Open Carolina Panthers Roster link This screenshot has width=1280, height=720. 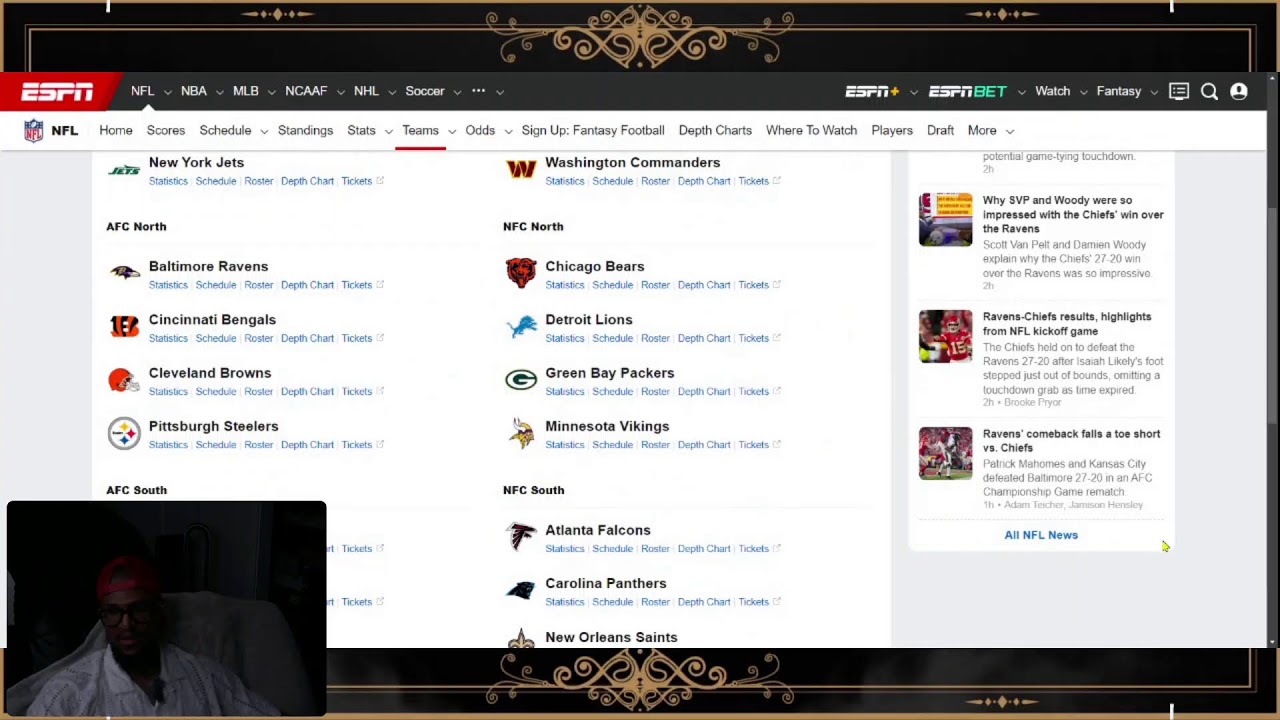[x=655, y=602]
